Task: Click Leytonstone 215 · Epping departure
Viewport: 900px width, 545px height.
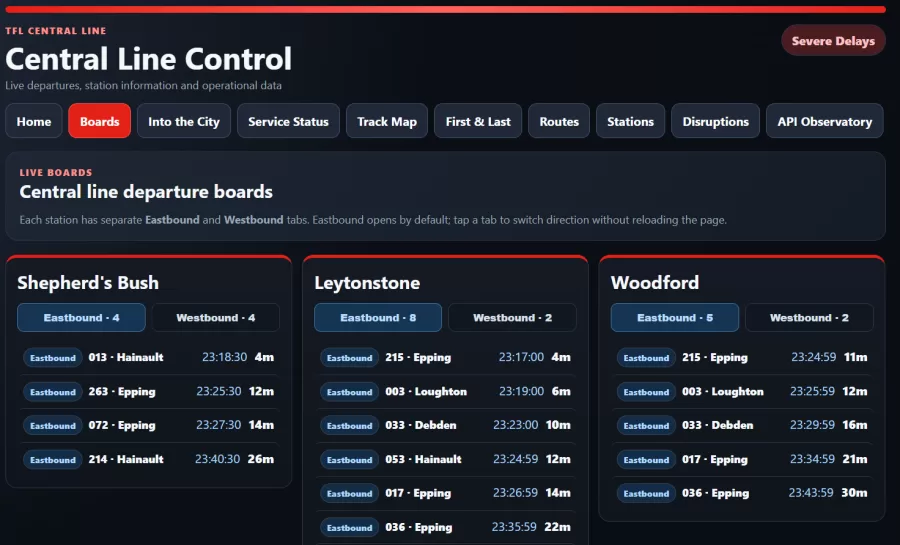Action: click(445, 357)
